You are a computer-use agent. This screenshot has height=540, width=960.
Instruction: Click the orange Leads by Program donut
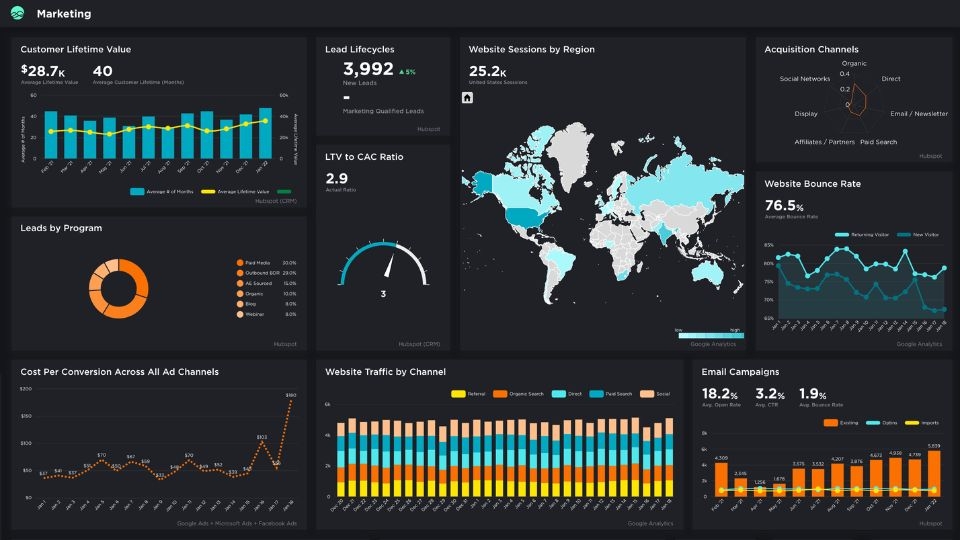tap(119, 288)
